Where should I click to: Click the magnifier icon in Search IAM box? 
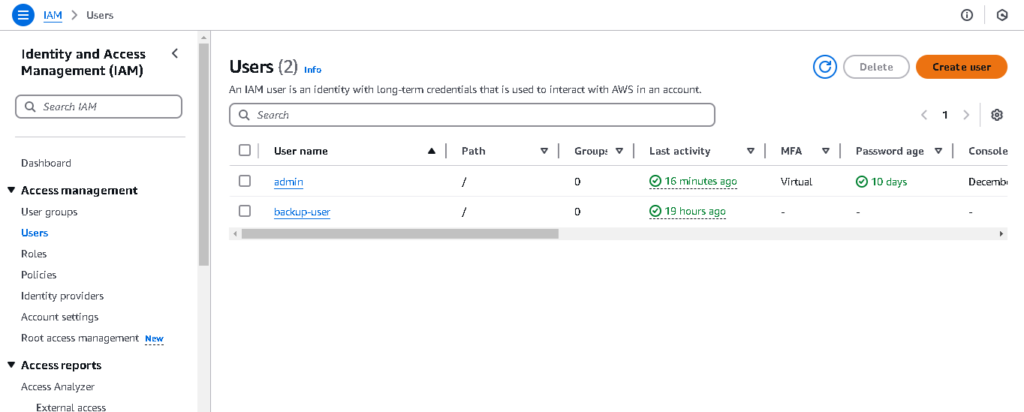click(x=29, y=106)
